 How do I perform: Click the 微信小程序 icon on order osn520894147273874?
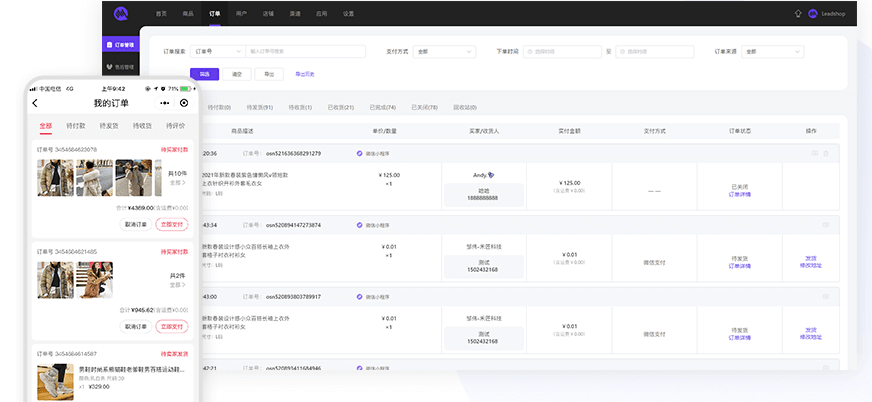359,225
